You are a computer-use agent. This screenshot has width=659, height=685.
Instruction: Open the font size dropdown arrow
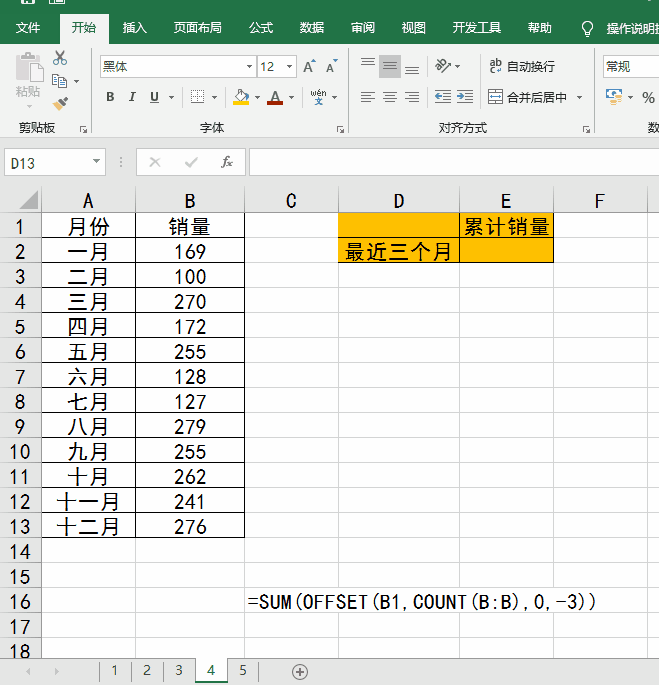pyautogui.click(x=289, y=66)
